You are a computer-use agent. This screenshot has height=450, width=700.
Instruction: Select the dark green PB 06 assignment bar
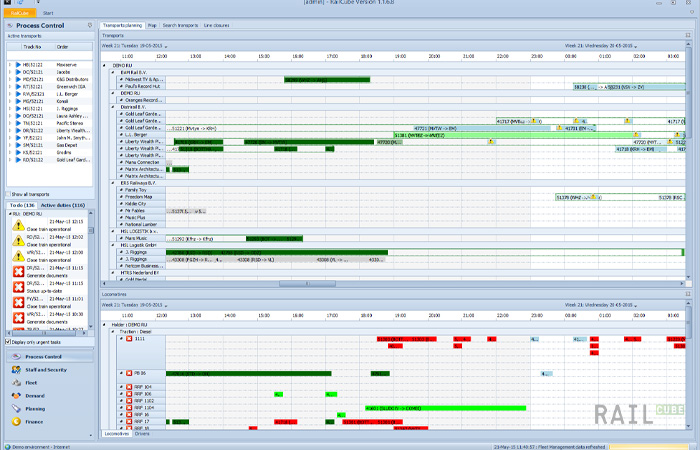click(x=249, y=373)
